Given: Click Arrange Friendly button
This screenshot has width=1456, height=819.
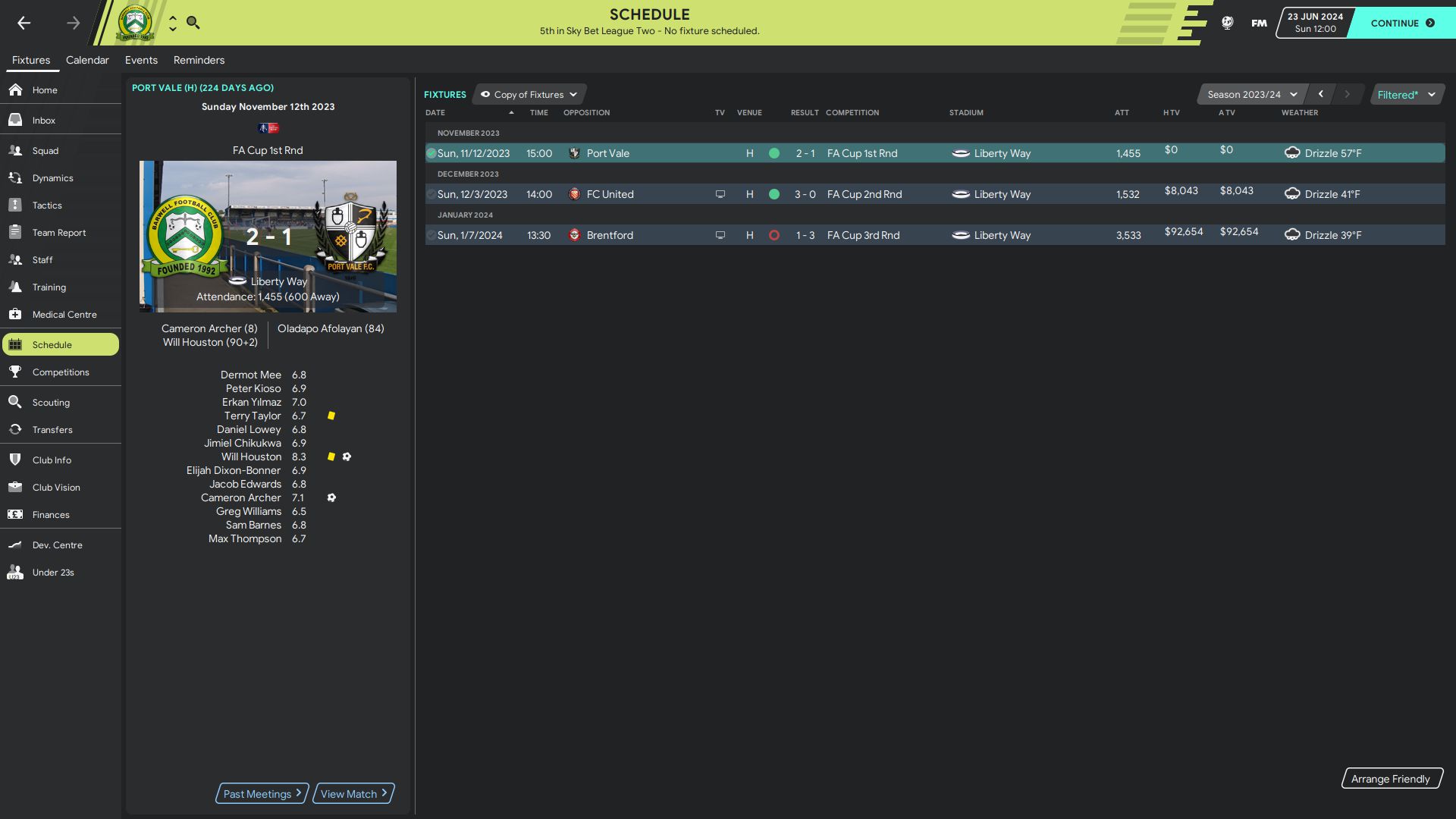Looking at the screenshot, I should tap(1392, 779).
